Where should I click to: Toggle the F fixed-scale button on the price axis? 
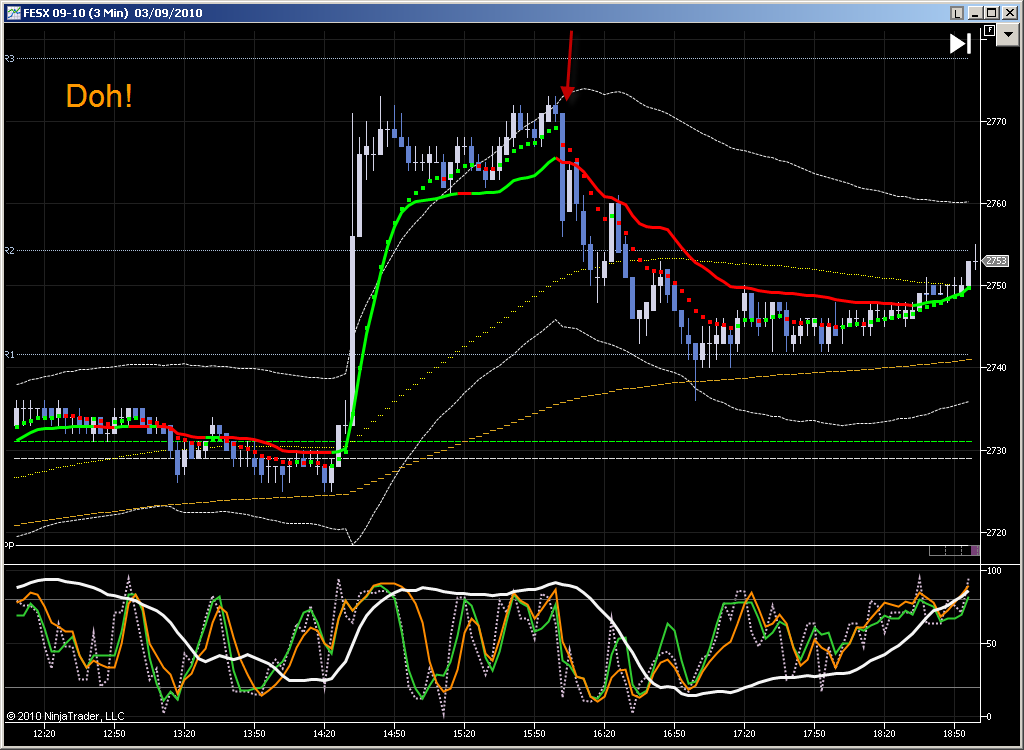(x=989, y=30)
